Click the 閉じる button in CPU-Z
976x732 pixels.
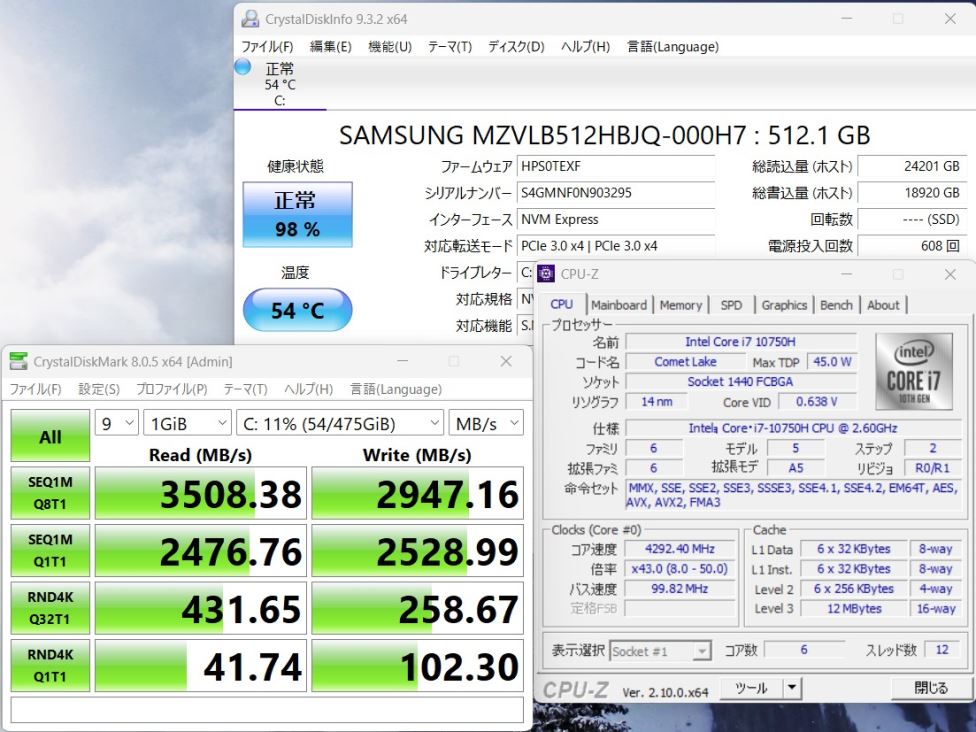tap(931, 688)
